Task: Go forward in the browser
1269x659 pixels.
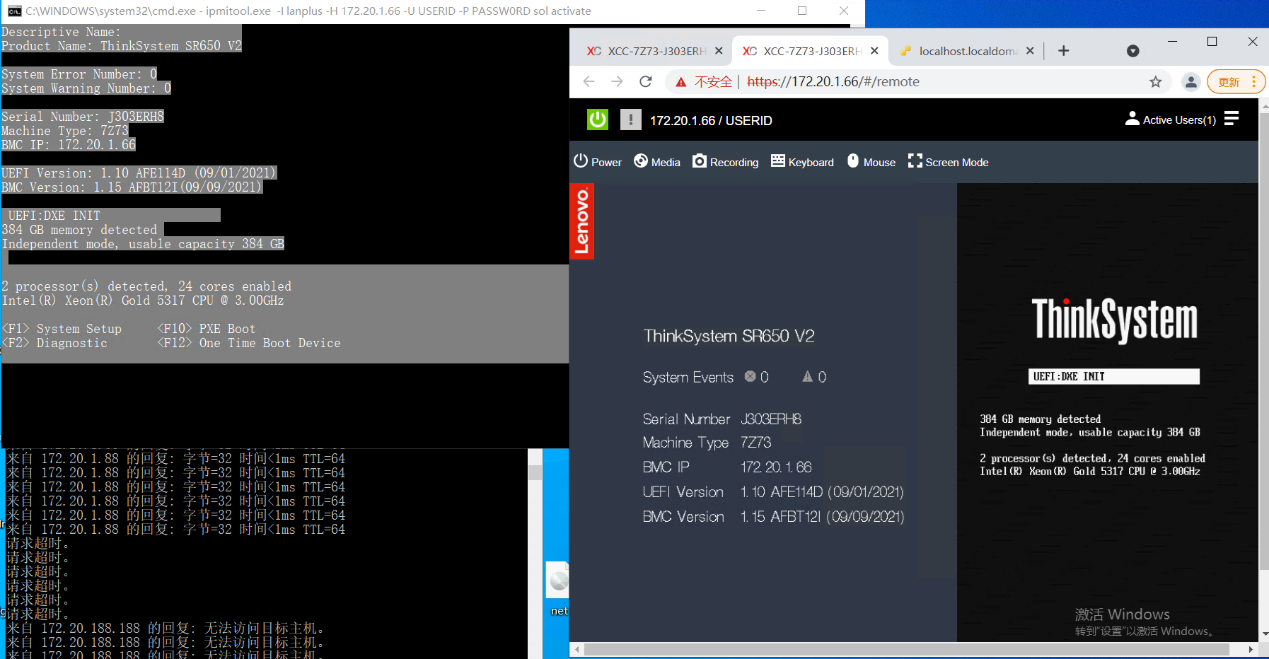Action: (617, 82)
